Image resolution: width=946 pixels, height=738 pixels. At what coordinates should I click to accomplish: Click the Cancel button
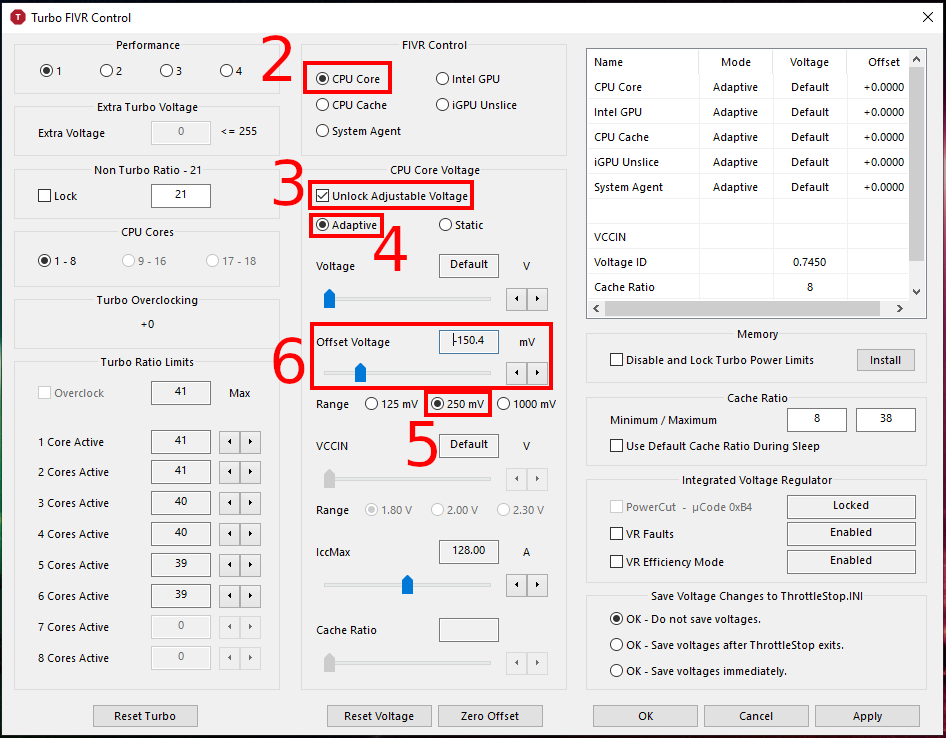[756, 716]
